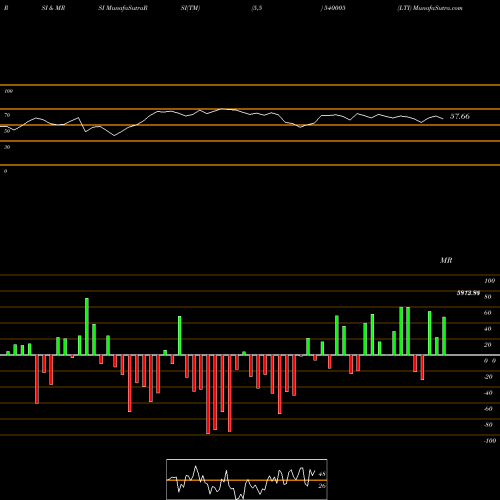Select the 5973.89 price label
This screenshot has width=500, height=500.
[468, 293]
